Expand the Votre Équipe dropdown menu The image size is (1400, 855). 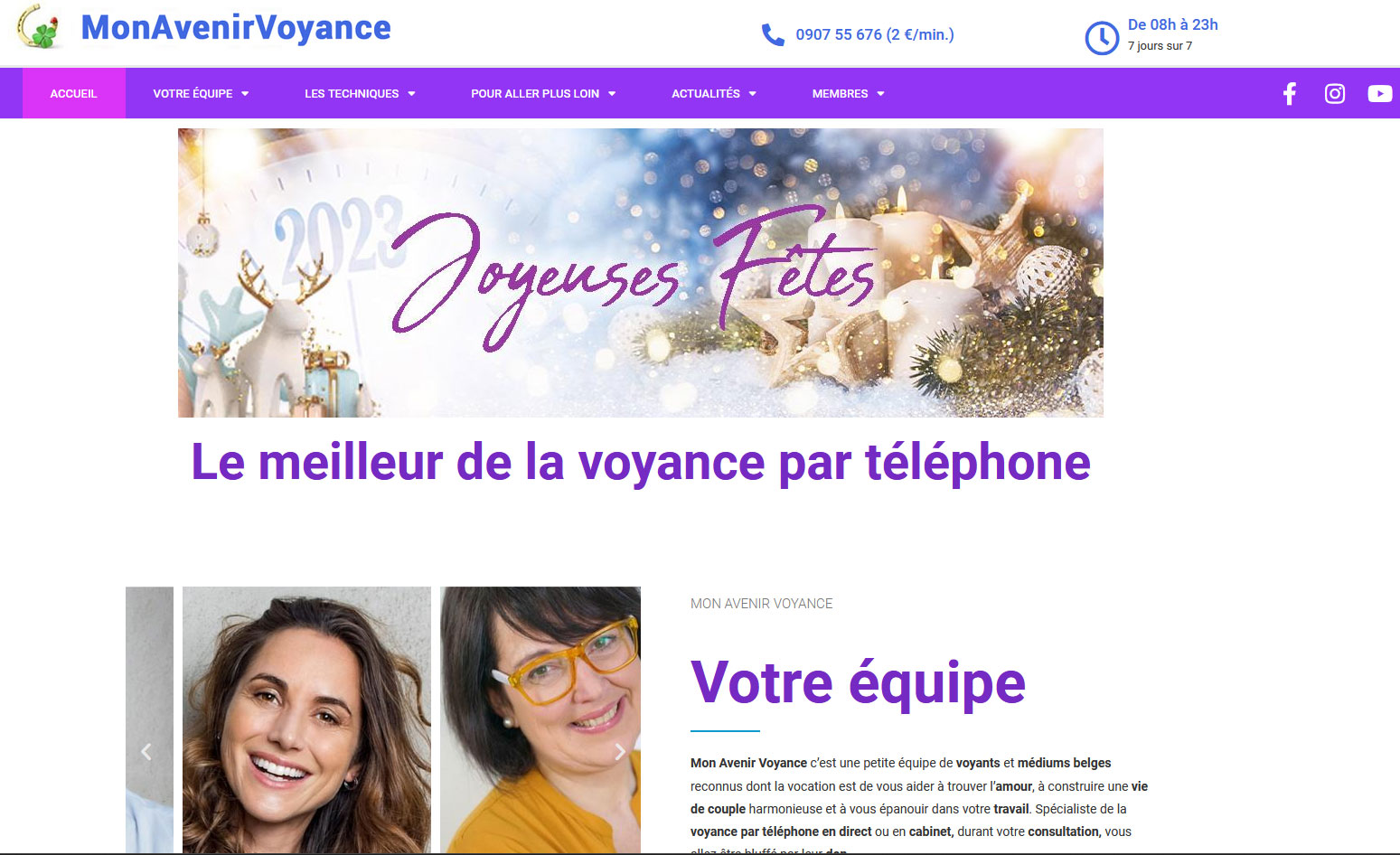(201, 93)
